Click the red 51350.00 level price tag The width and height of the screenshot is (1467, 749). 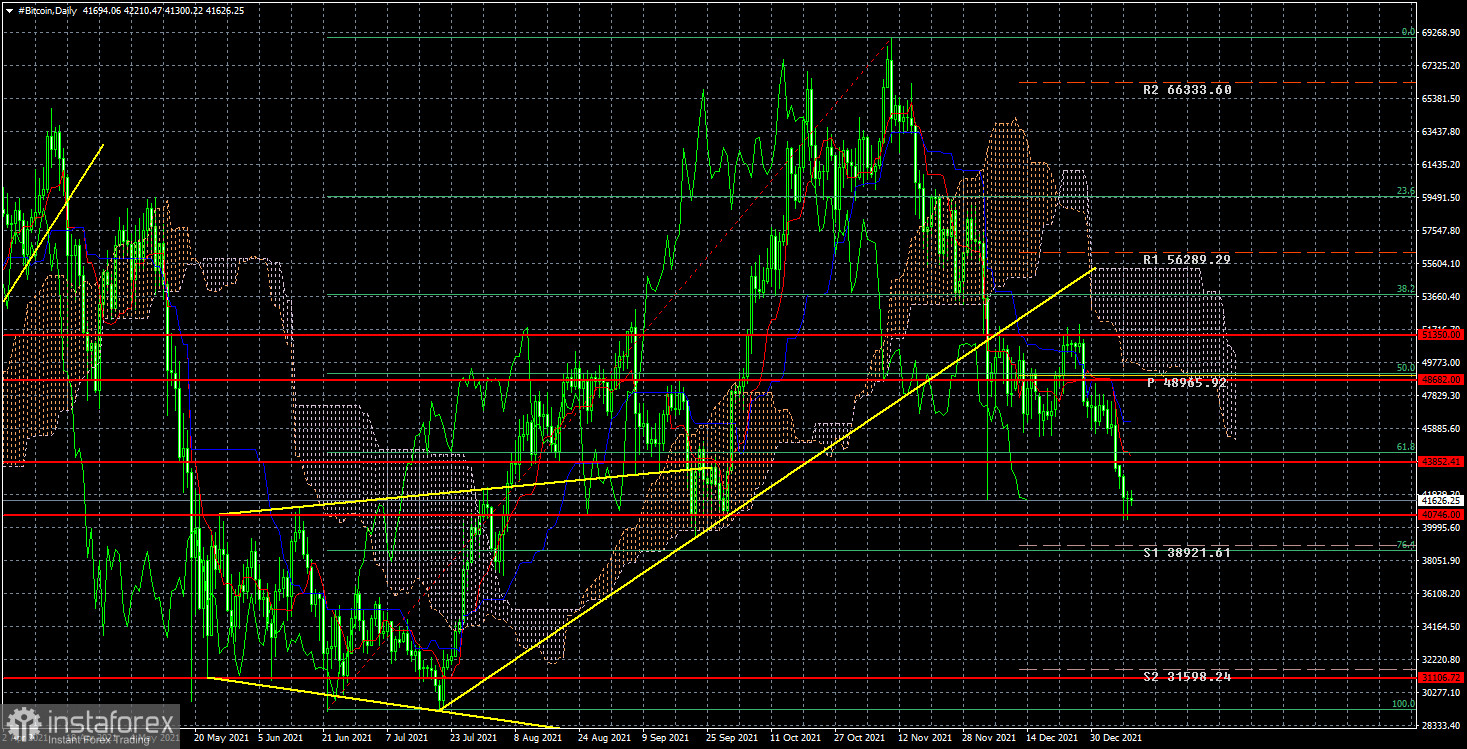[x=1442, y=335]
